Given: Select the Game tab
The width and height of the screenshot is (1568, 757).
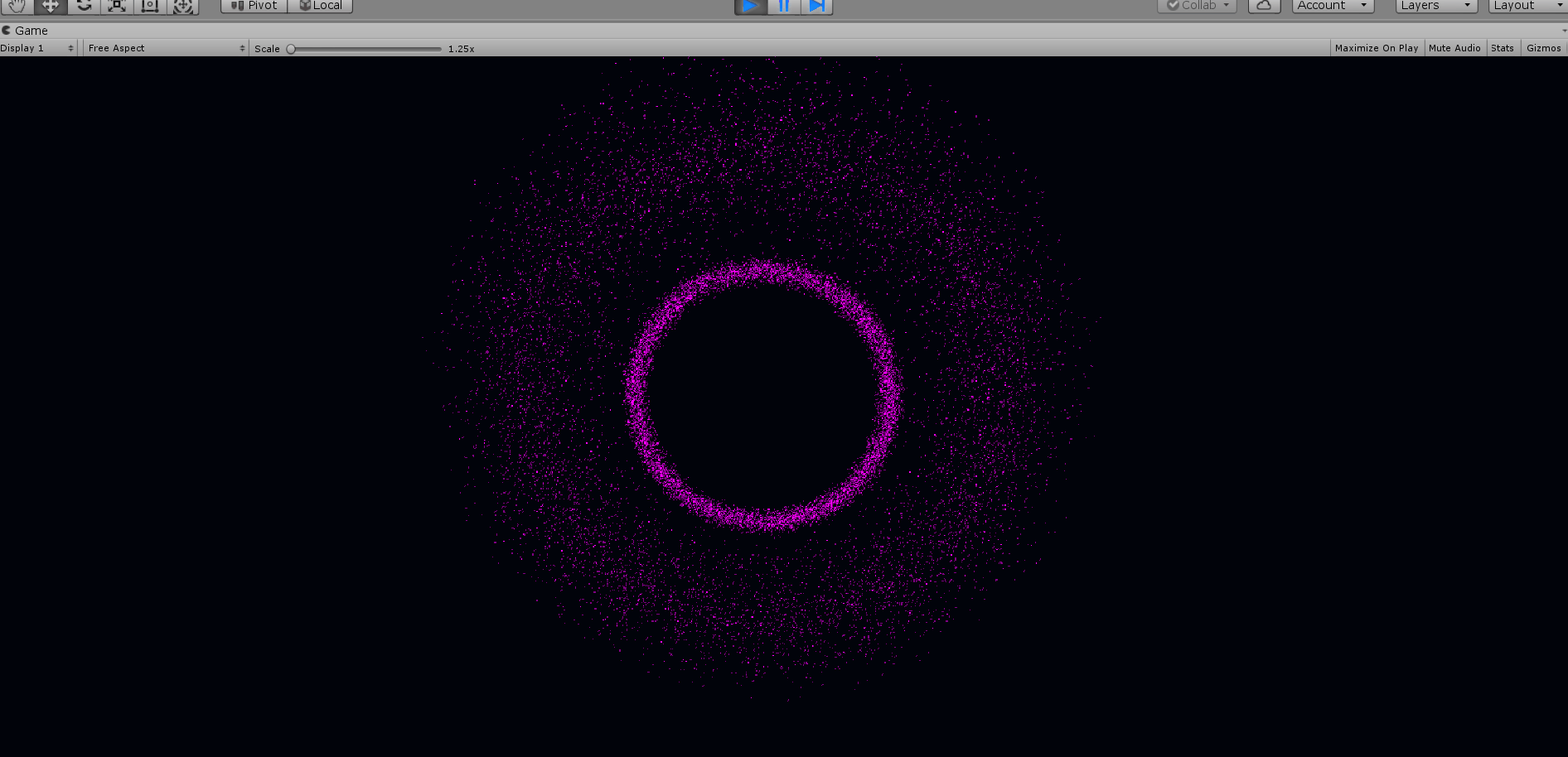Looking at the screenshot, I should [x=26, y=31].
